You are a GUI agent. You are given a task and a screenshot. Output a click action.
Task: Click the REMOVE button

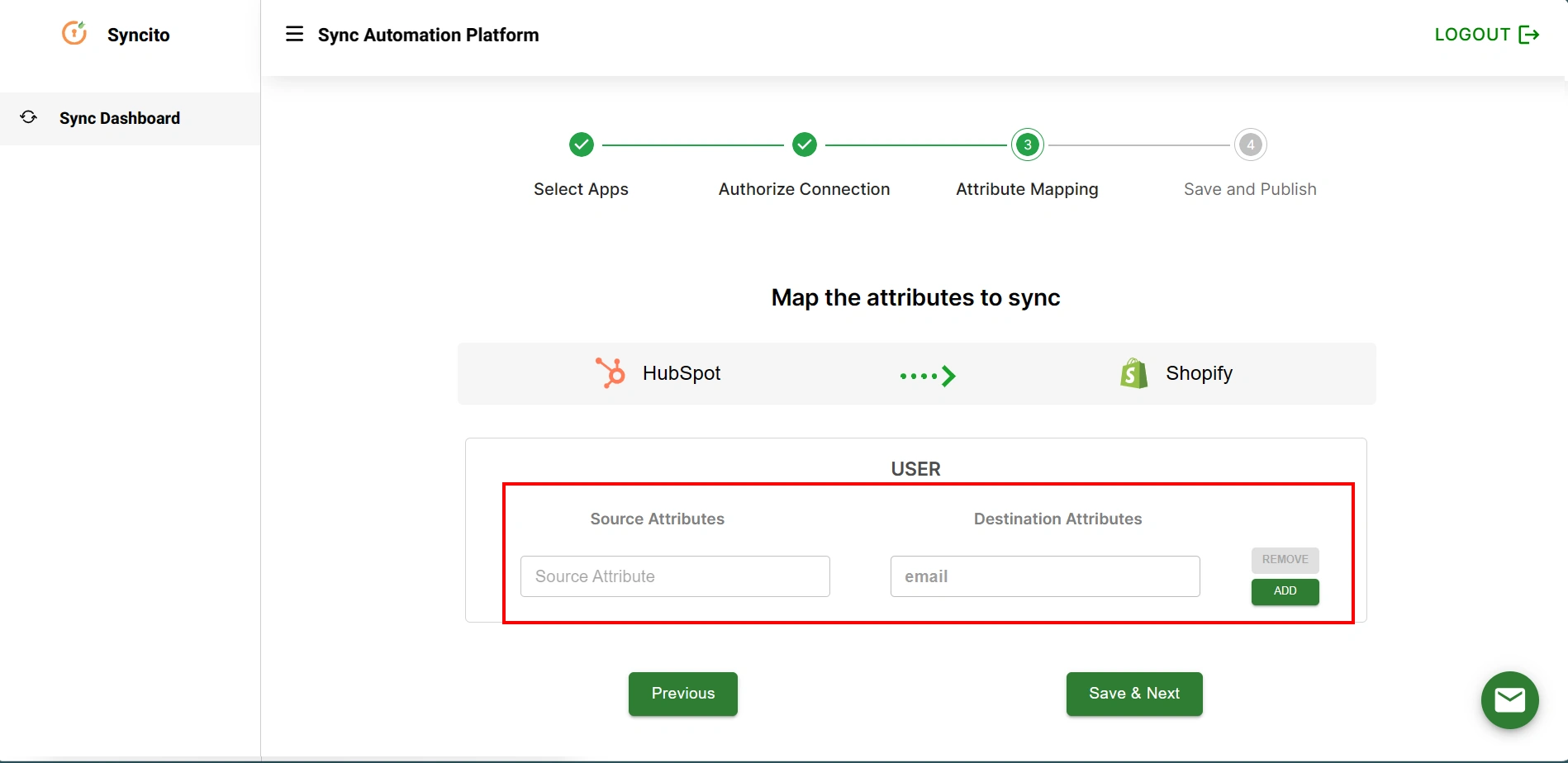tap(1284, 560)
